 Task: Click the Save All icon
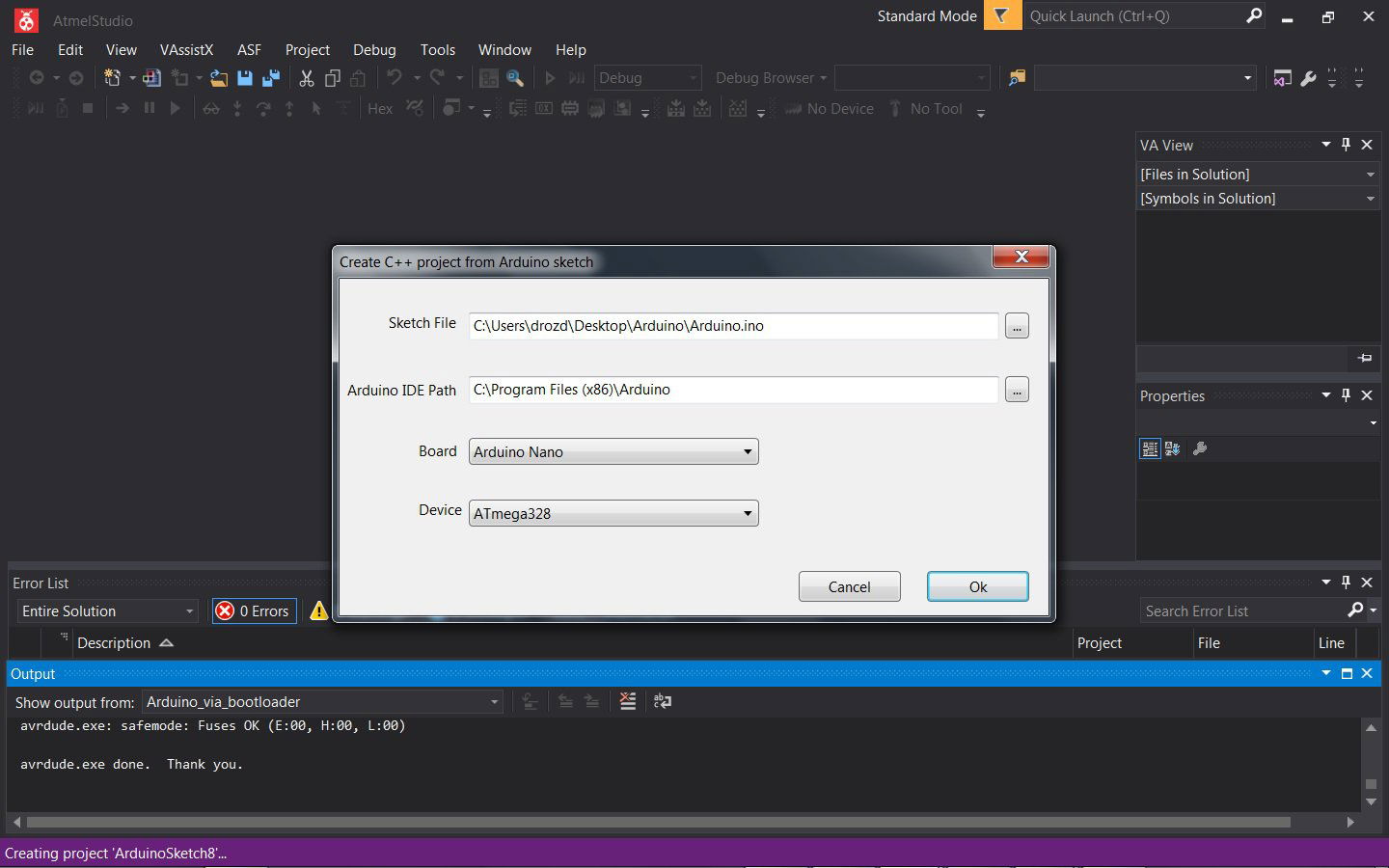[x=271, y=78]
